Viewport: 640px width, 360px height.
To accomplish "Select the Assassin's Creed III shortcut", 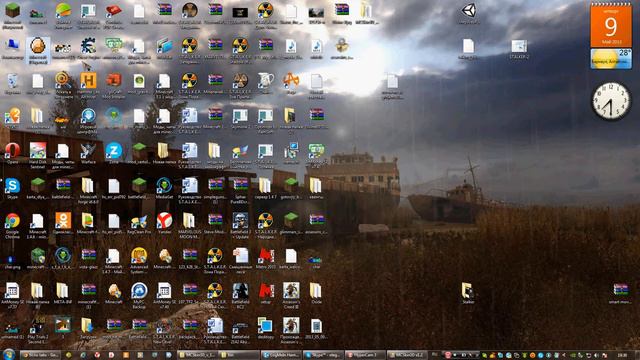I will [x=291, y=296].
